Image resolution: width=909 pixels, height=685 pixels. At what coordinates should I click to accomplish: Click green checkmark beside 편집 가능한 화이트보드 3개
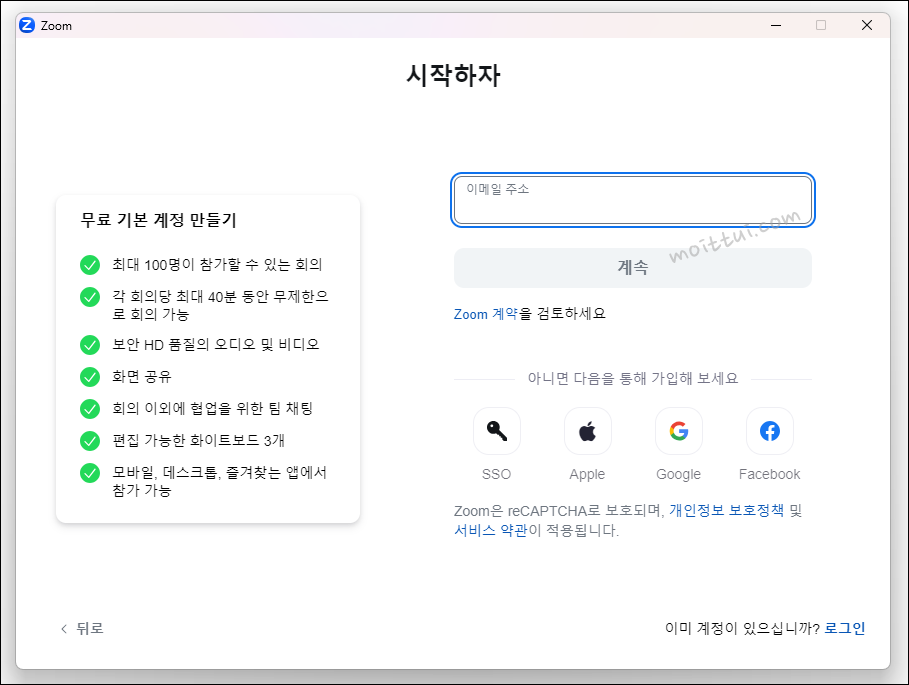click(x=90, y=440)
